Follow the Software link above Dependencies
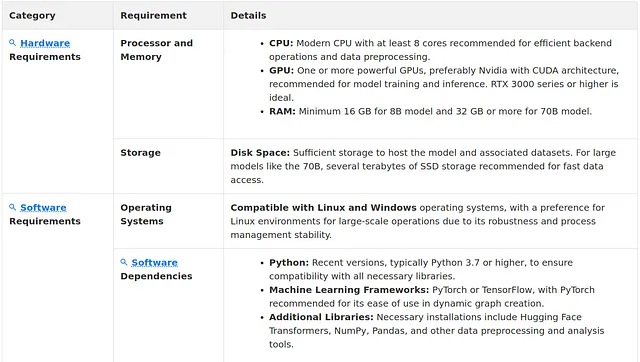This screenshot has height=362, width=640. coord(154,262)
